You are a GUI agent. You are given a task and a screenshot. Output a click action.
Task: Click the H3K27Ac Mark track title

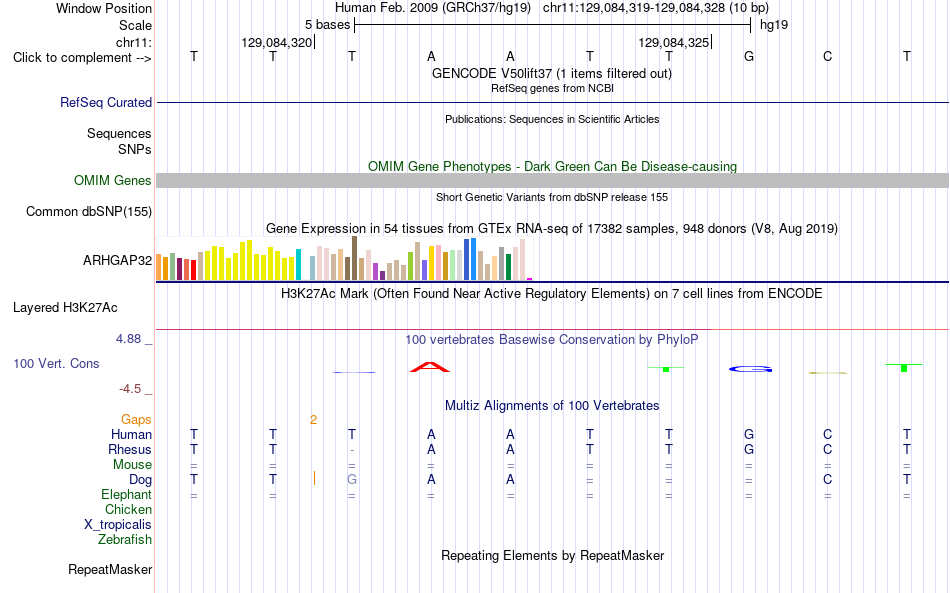tap(551, 294)
